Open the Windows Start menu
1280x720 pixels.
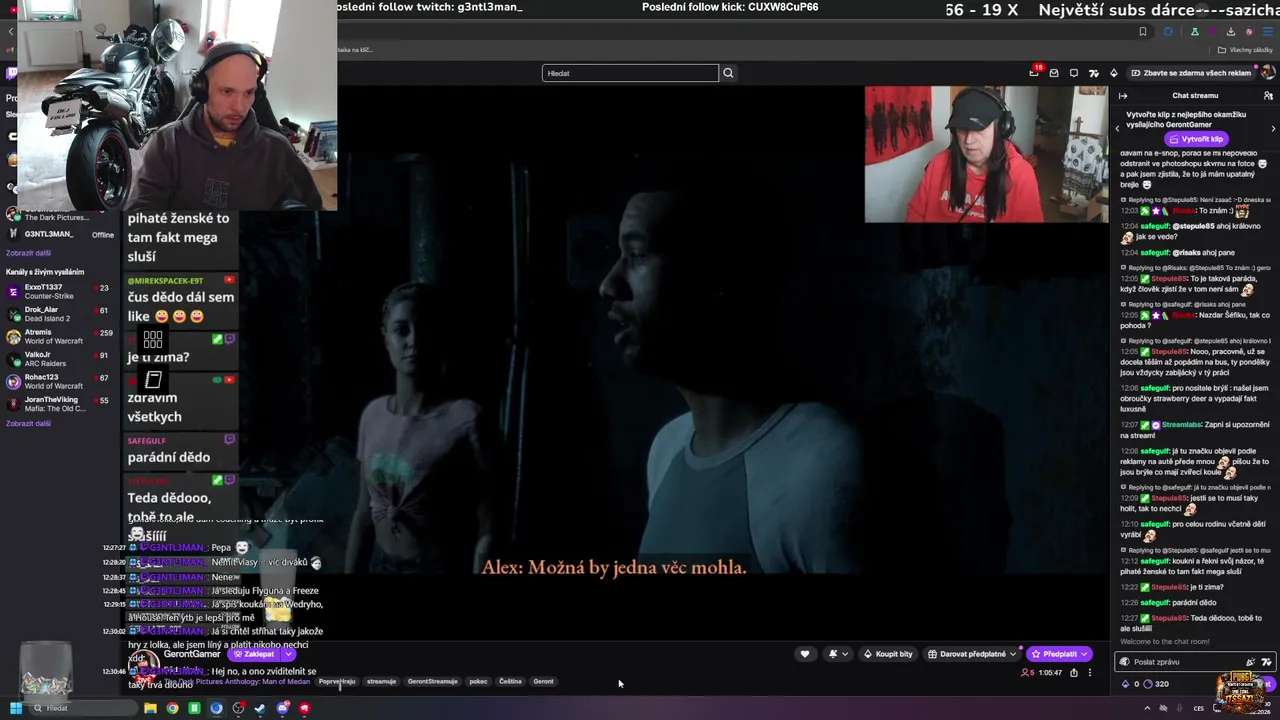tap(16, 708)
